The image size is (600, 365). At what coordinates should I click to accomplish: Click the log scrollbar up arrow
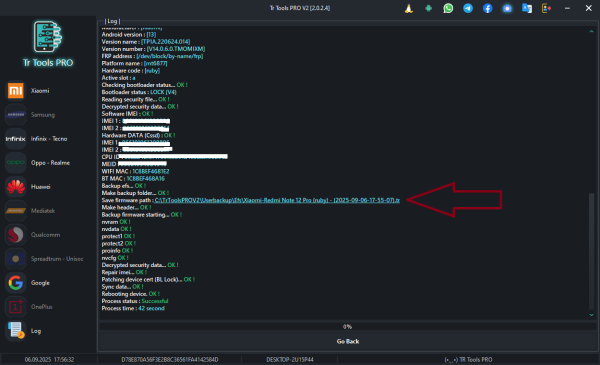592,31
